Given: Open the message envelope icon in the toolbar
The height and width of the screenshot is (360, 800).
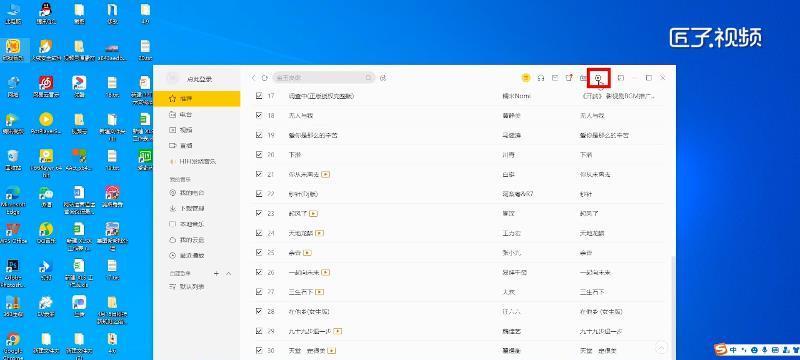Looking at the screenshot, I should click(x=555, y=78).
